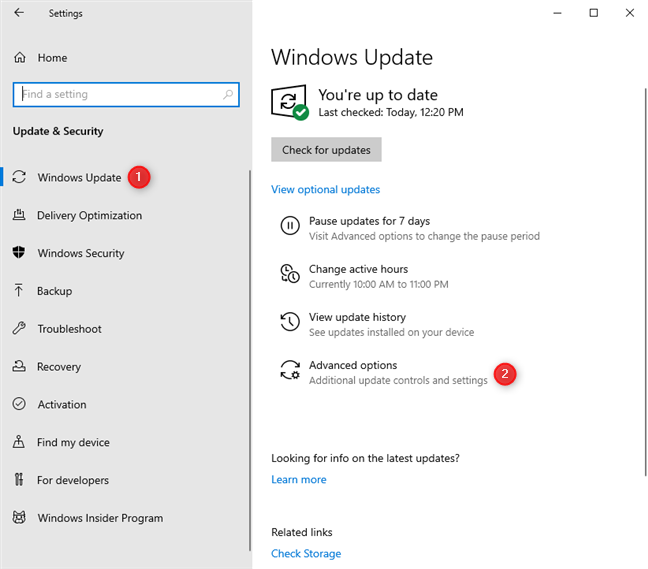
Task: Click 'See updates installed on your device'
Action: (391, 332)
